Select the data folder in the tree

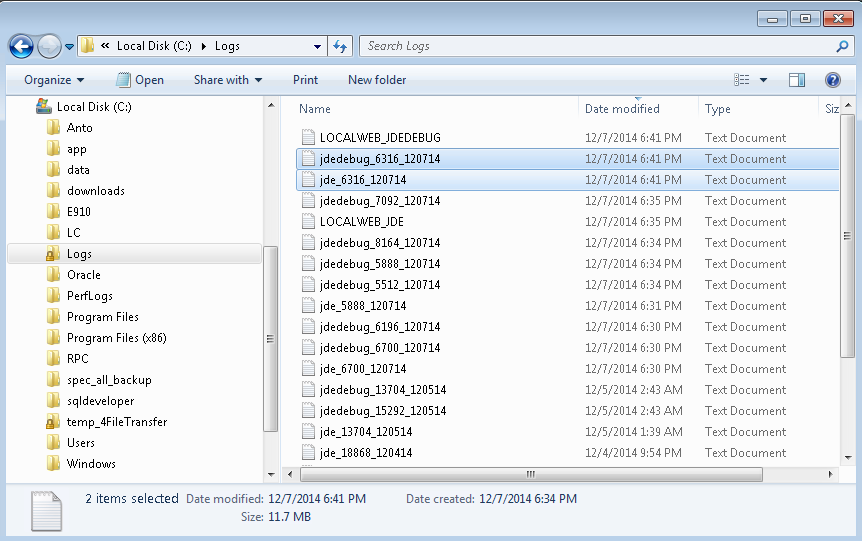pyautogui.click(x=78, y=170)
